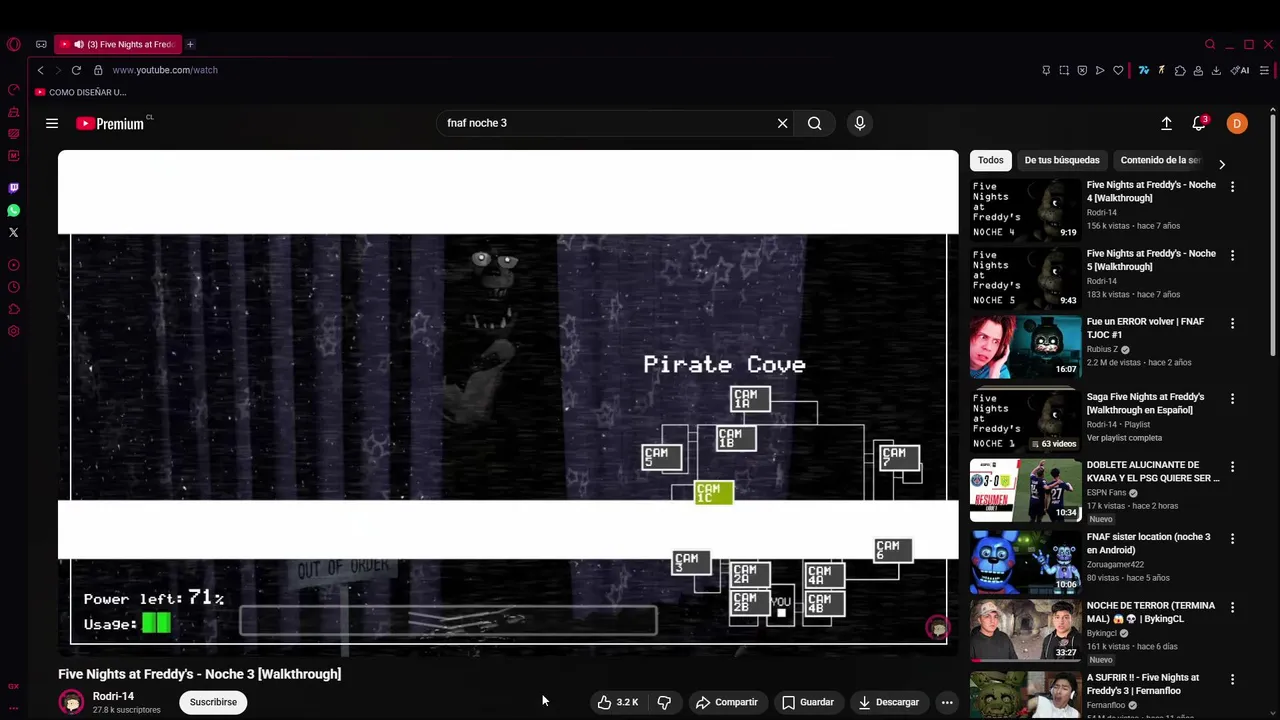Open A SUFRIR Fernanfloo video title
This screenshot has width=1280, height=720.
(1143, 684)
